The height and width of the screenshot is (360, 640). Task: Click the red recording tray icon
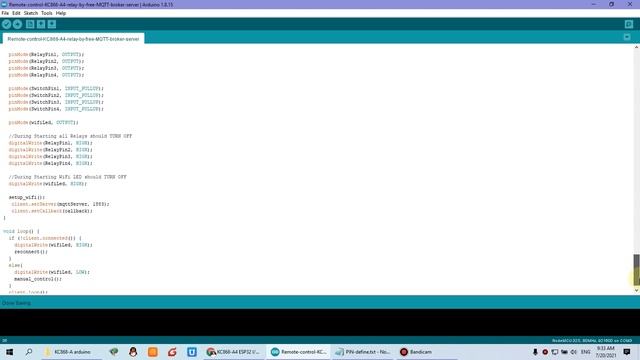pos(545,352)
